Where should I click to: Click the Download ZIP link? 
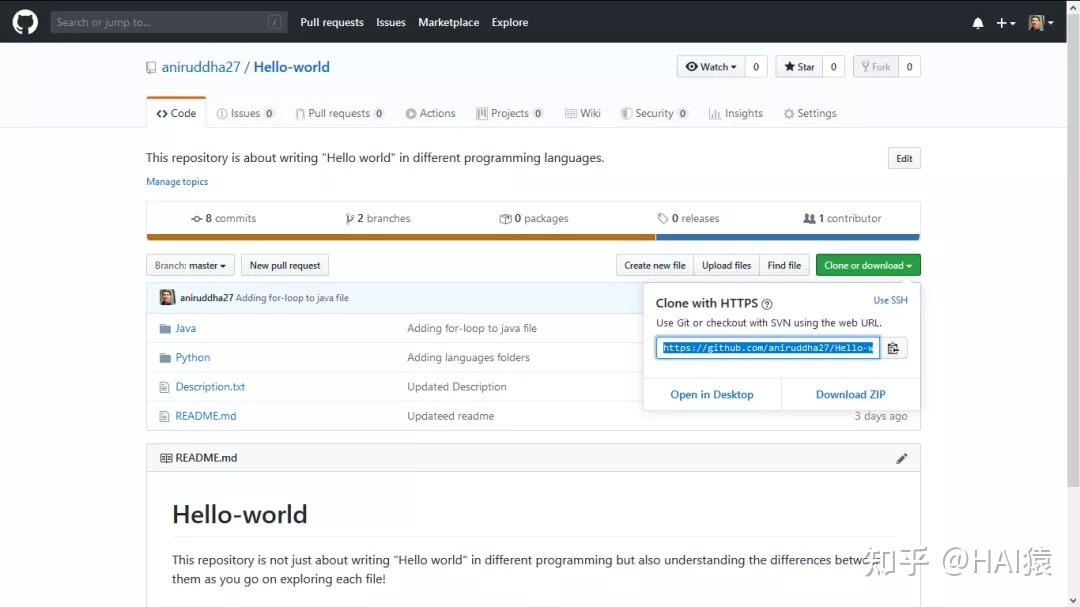[849, 394]
